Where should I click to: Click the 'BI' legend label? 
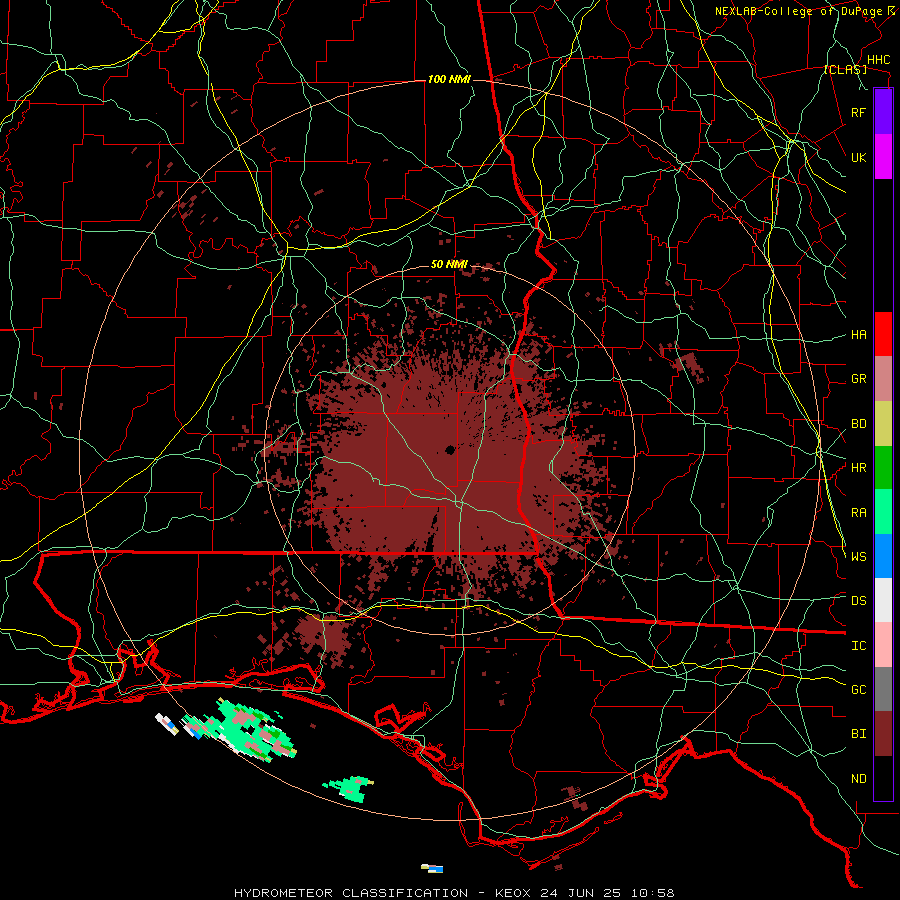pos(858,734)
